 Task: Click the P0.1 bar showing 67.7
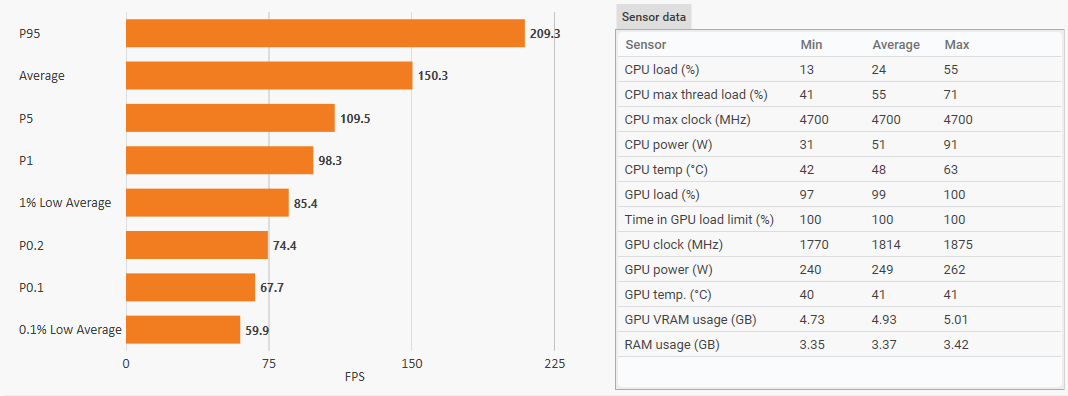pyautogui.click(x=191, y=287)
